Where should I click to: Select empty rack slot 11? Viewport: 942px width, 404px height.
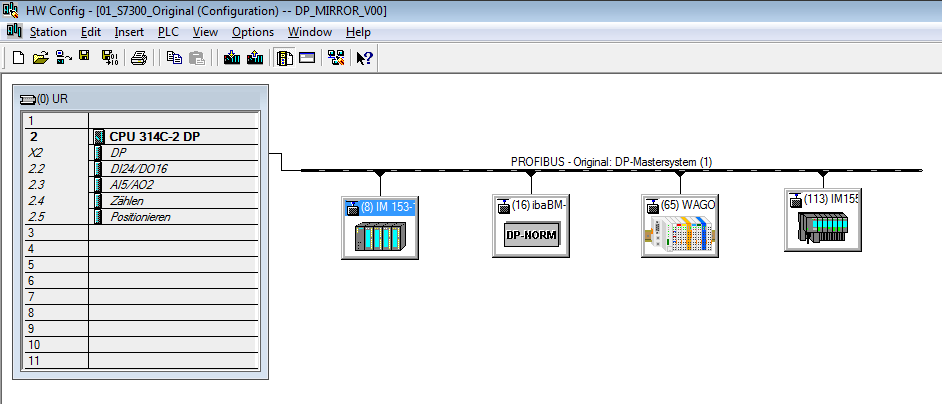point(142,361)
